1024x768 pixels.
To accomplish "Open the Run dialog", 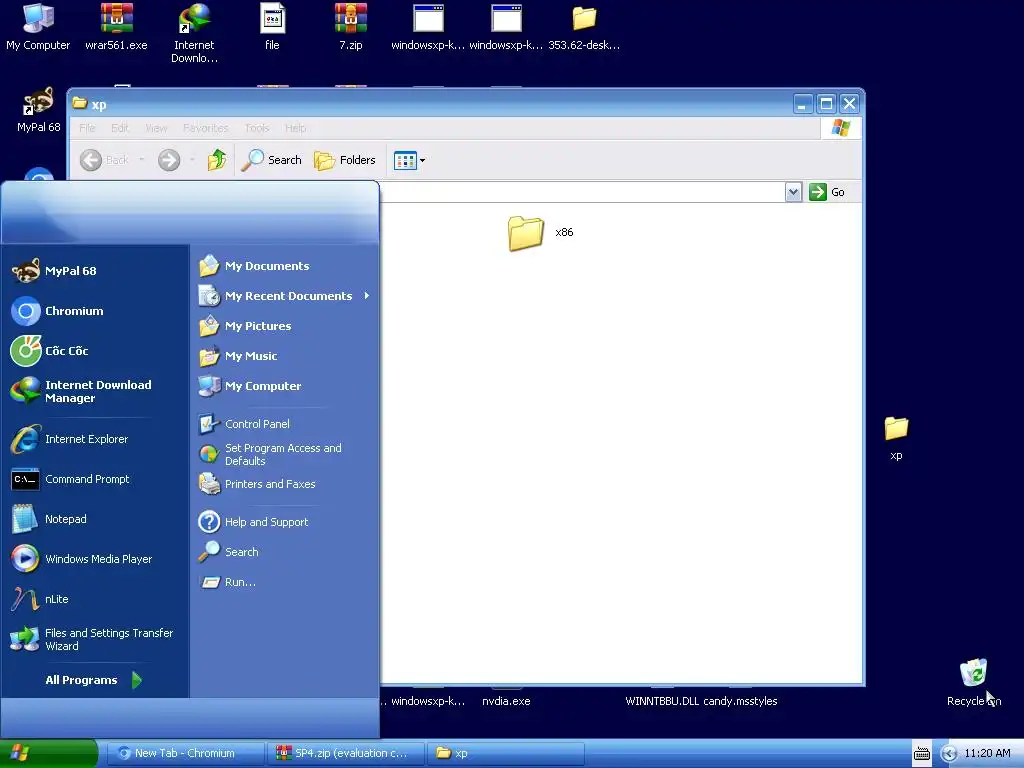I will [x=285, y=582].
